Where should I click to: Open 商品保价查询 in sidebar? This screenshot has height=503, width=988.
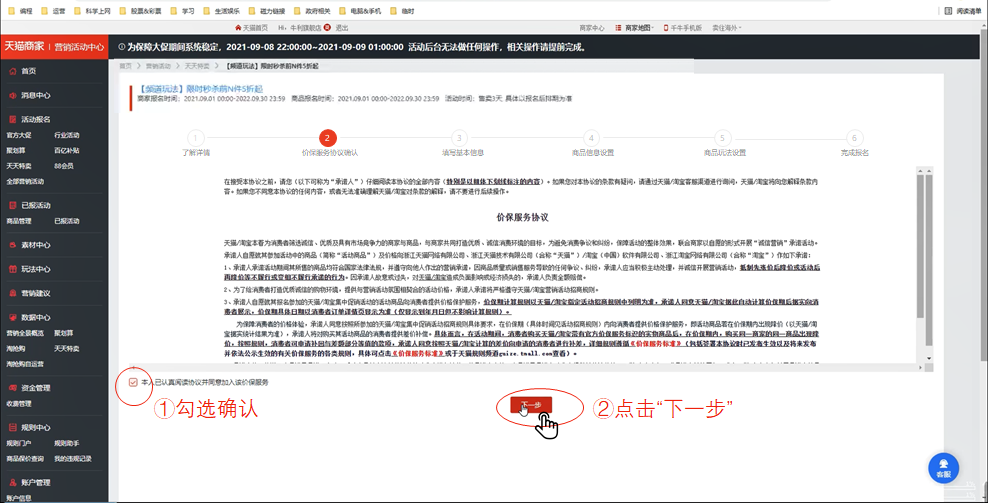pos(25,459)
